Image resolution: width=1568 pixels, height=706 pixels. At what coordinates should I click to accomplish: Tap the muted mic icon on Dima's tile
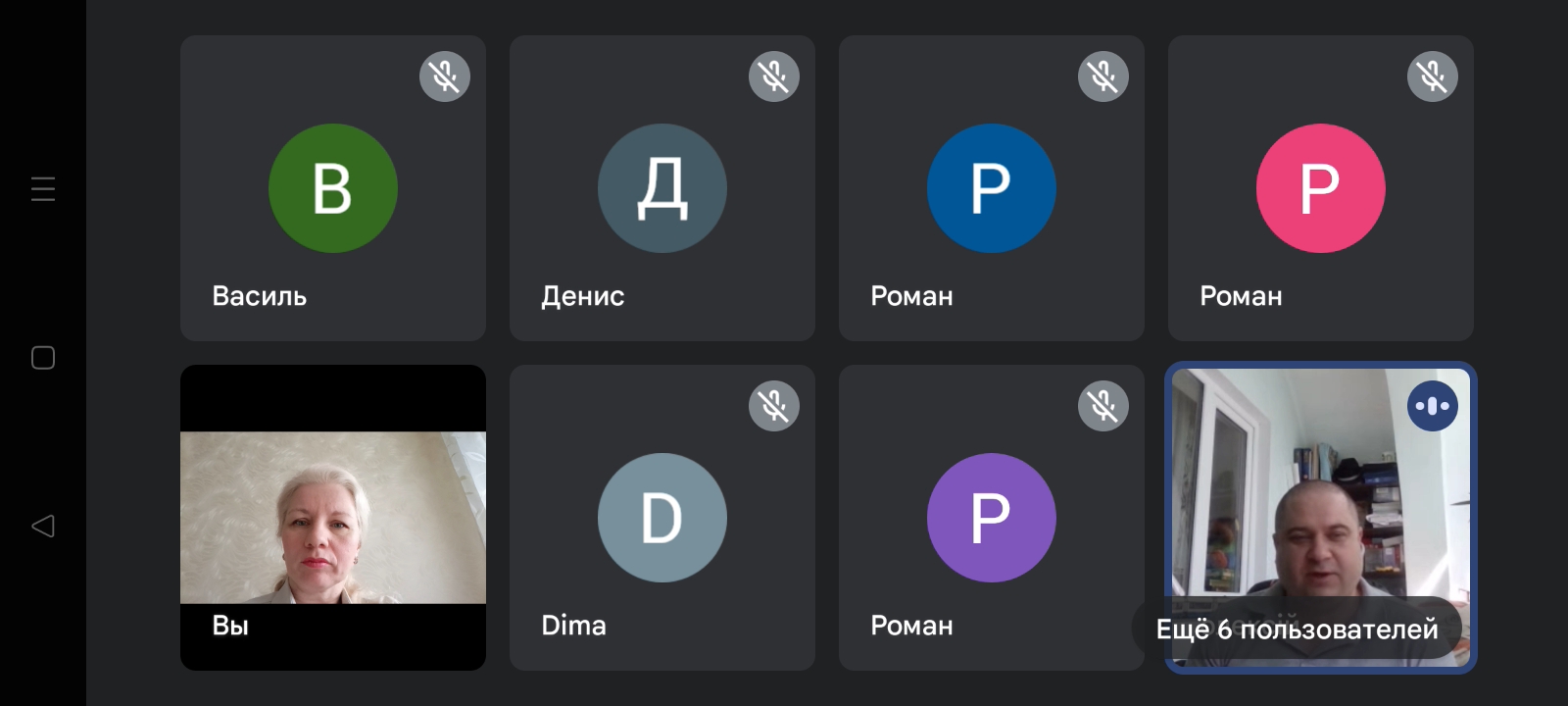point(774,406)
